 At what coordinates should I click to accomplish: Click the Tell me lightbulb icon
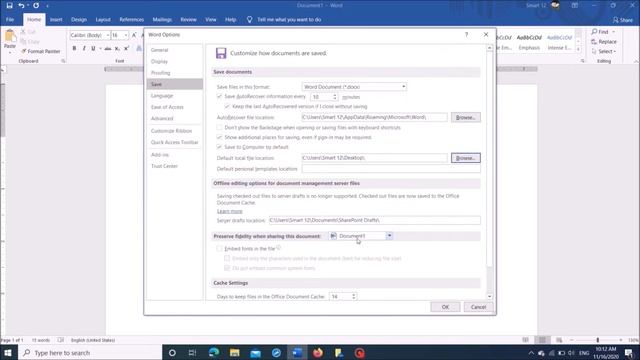[x=249, y=19]
